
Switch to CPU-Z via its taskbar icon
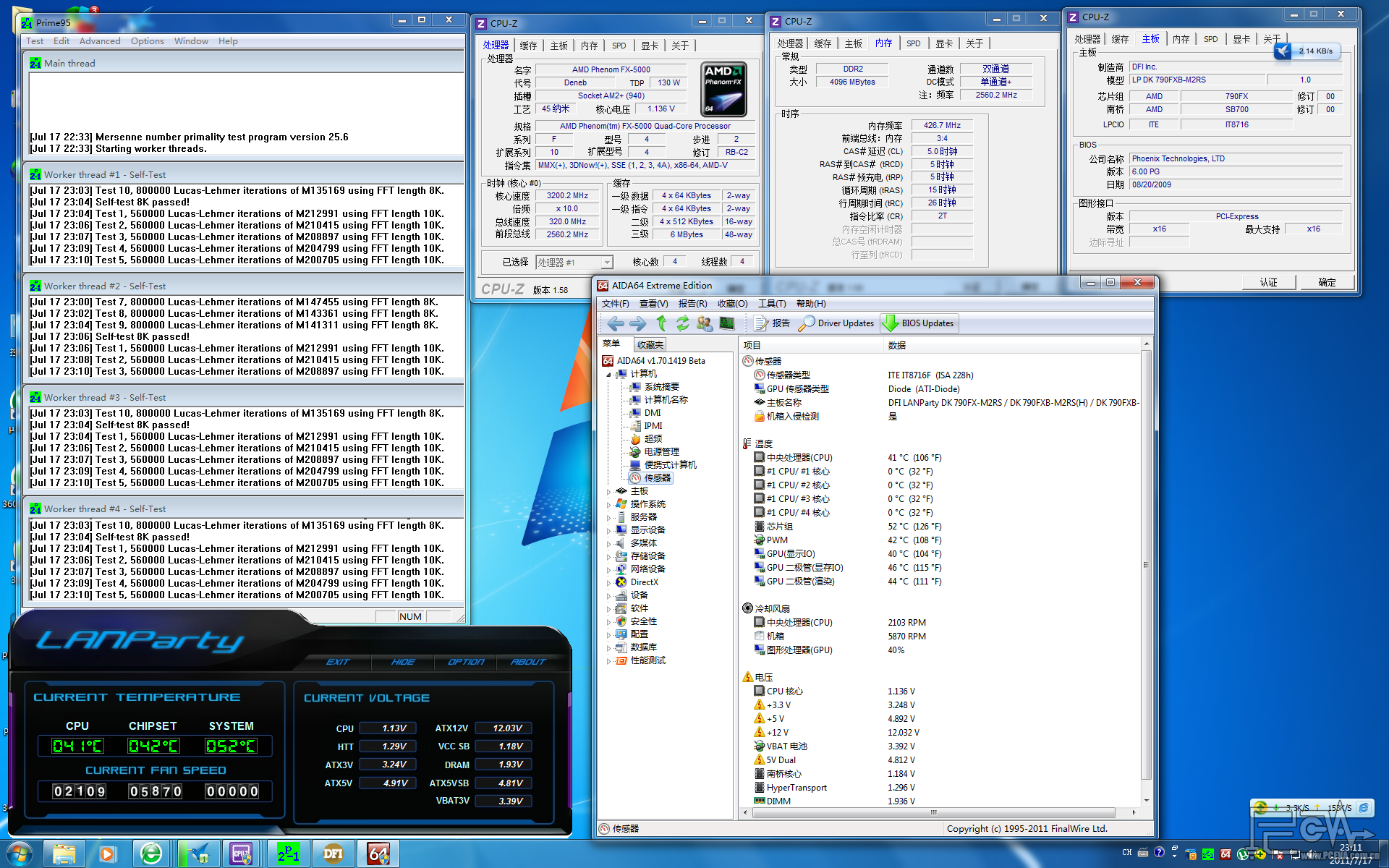(241, 854)
